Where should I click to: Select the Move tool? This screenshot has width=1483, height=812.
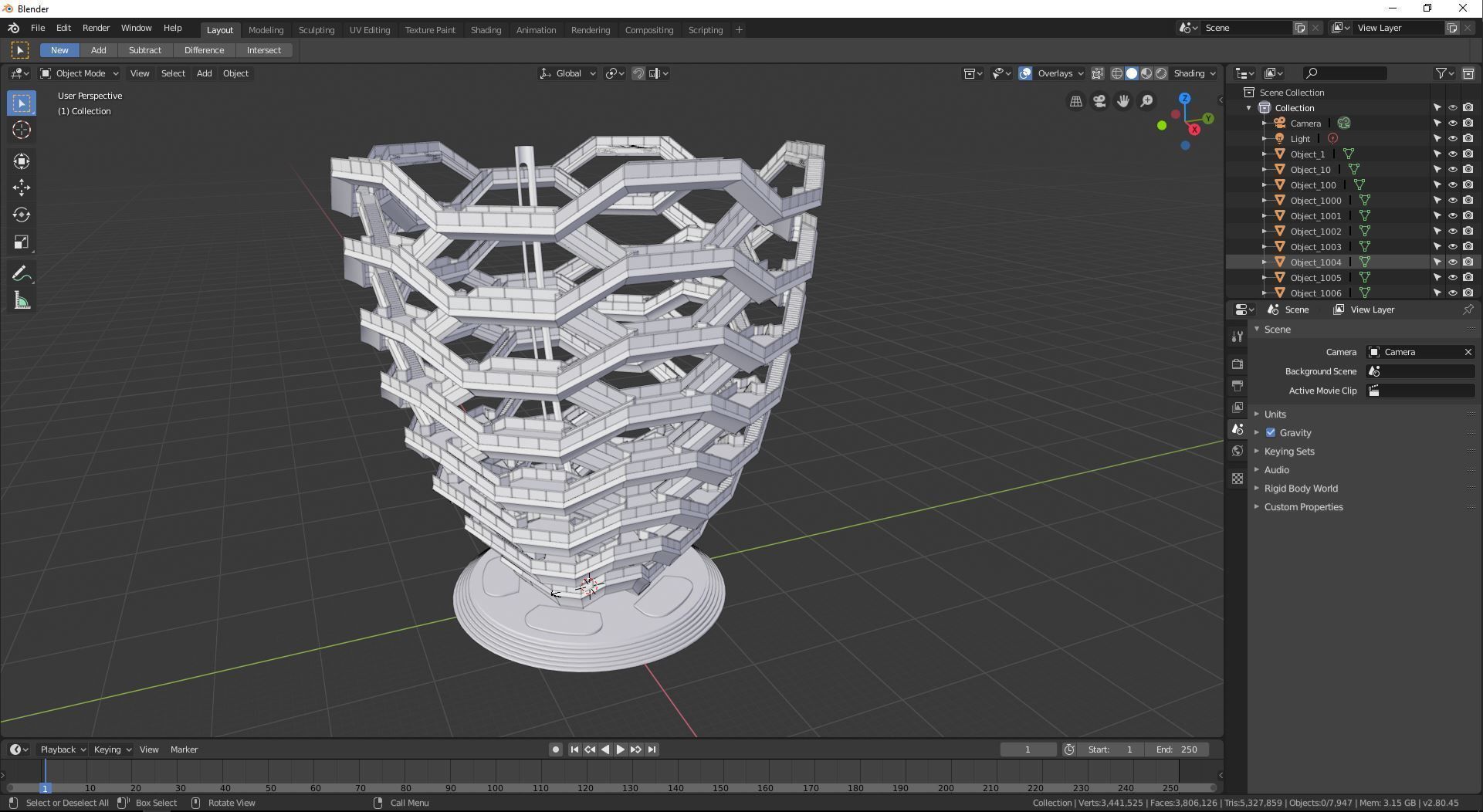coord(22,188)
